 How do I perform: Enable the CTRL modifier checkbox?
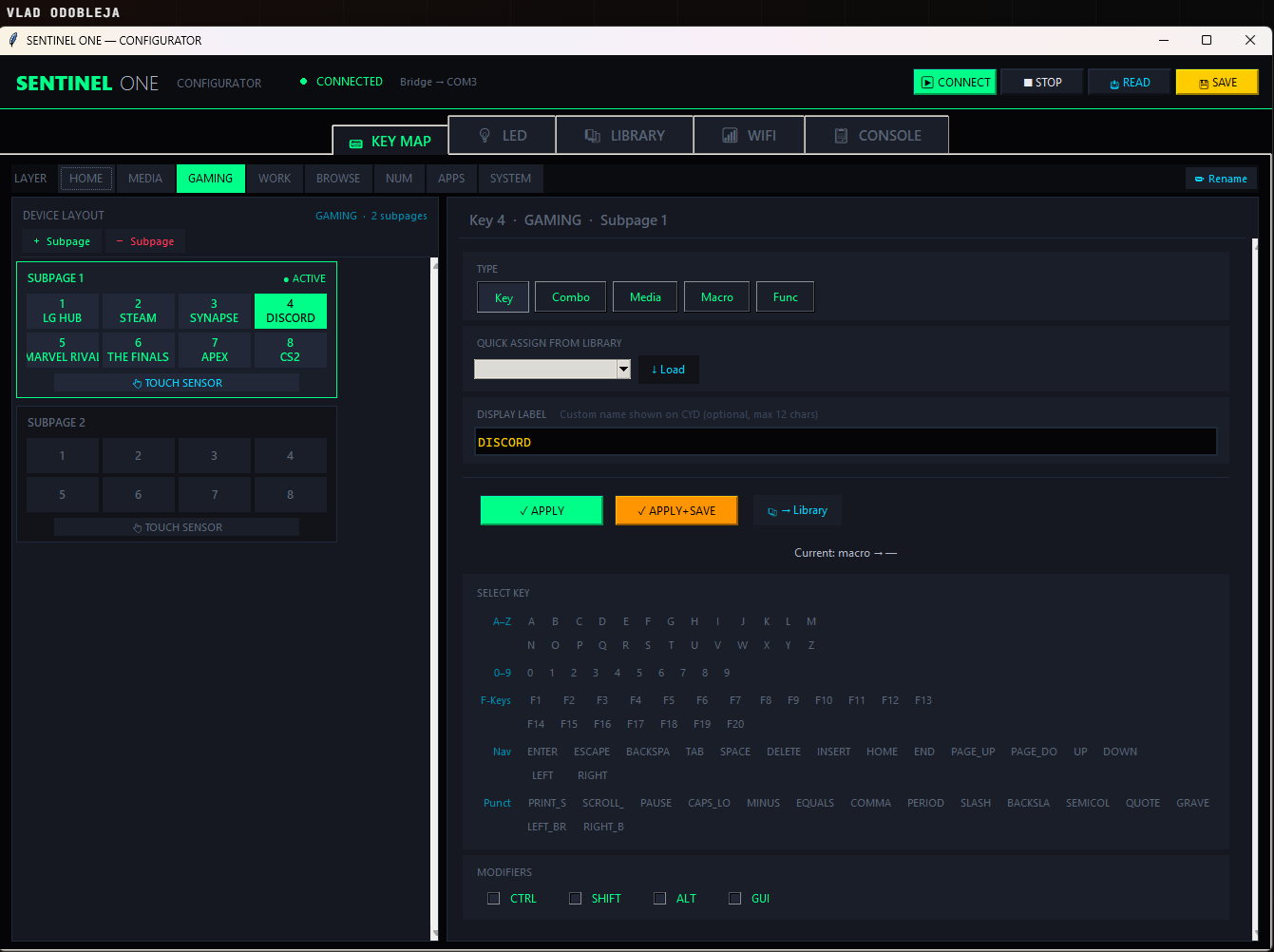click(493, 898)
